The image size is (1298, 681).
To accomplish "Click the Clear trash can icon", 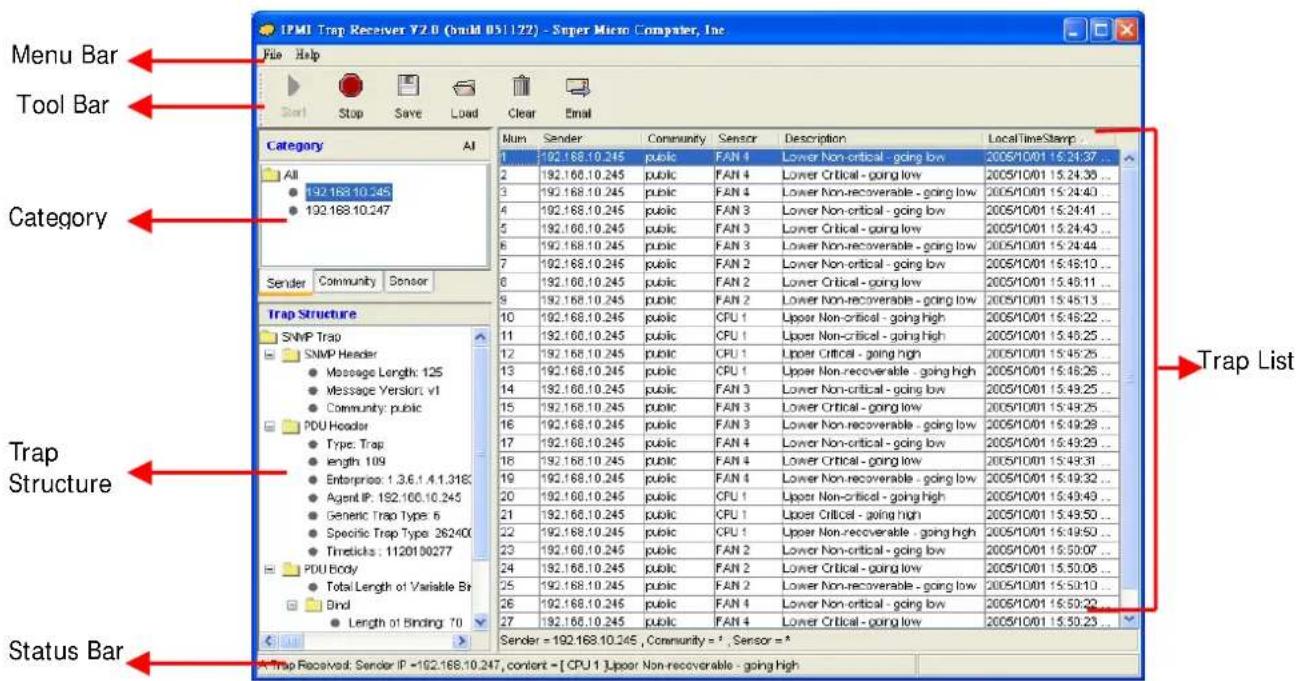I will [521, 88].
